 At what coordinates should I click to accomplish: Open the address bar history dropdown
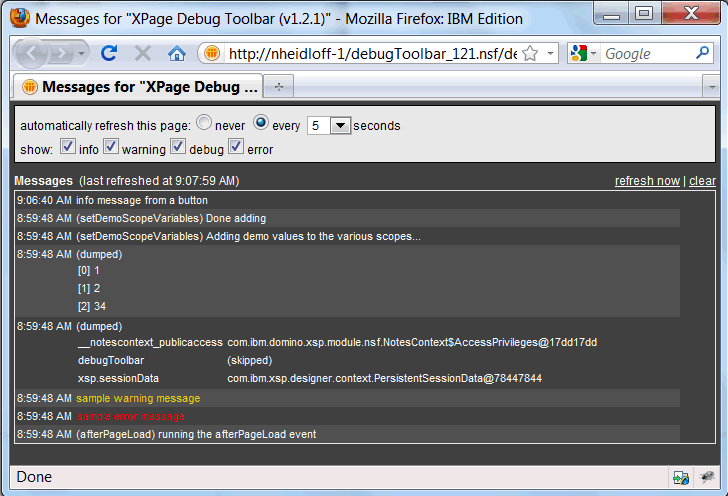coord(550,54)
